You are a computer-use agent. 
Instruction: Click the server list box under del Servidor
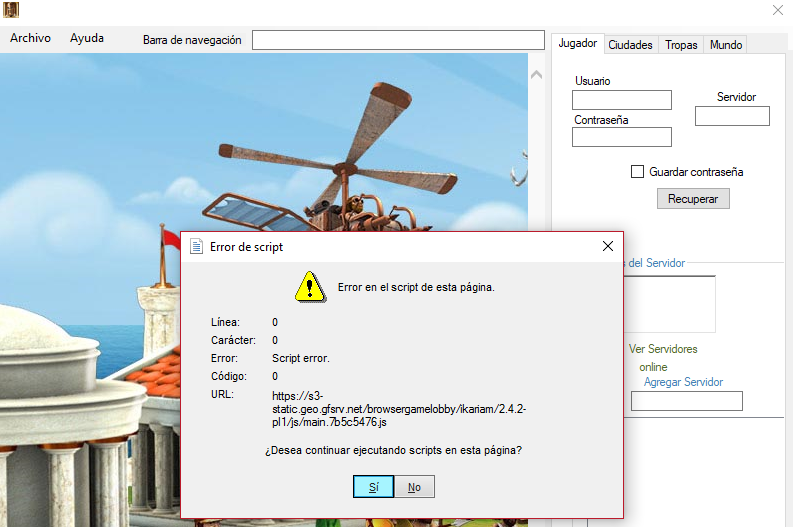point(670,303)
